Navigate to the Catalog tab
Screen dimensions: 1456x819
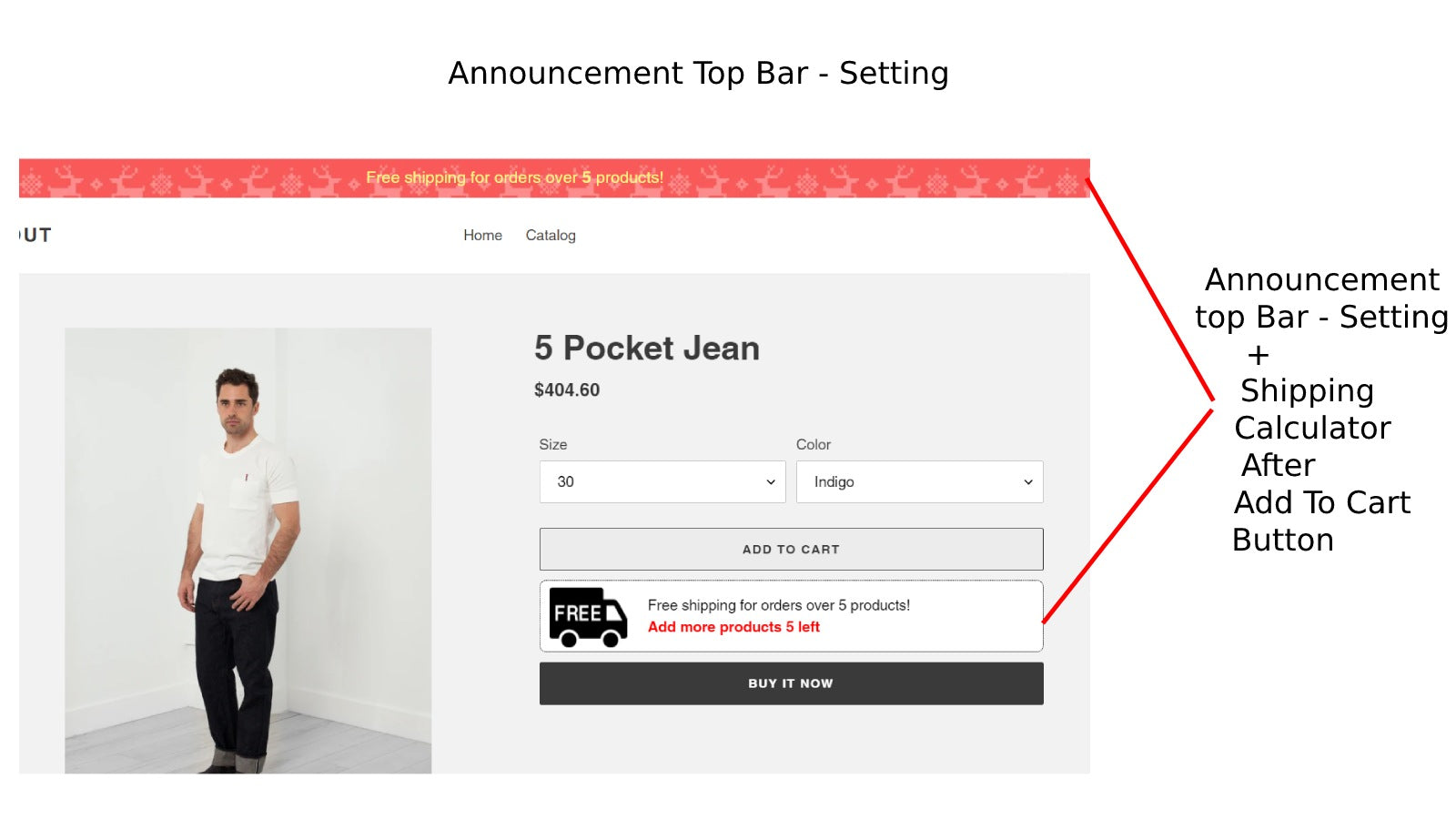(x=550, y=235)
